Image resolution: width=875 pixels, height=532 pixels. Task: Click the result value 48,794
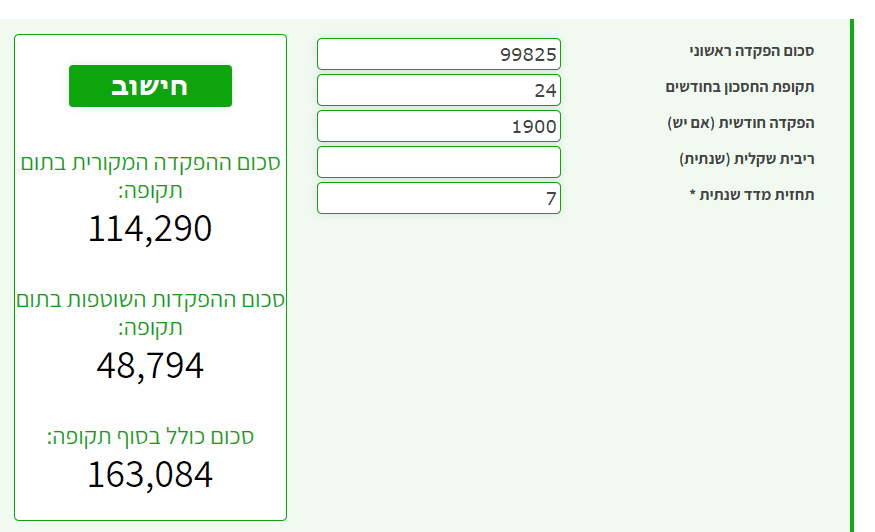tap(150, 366)
